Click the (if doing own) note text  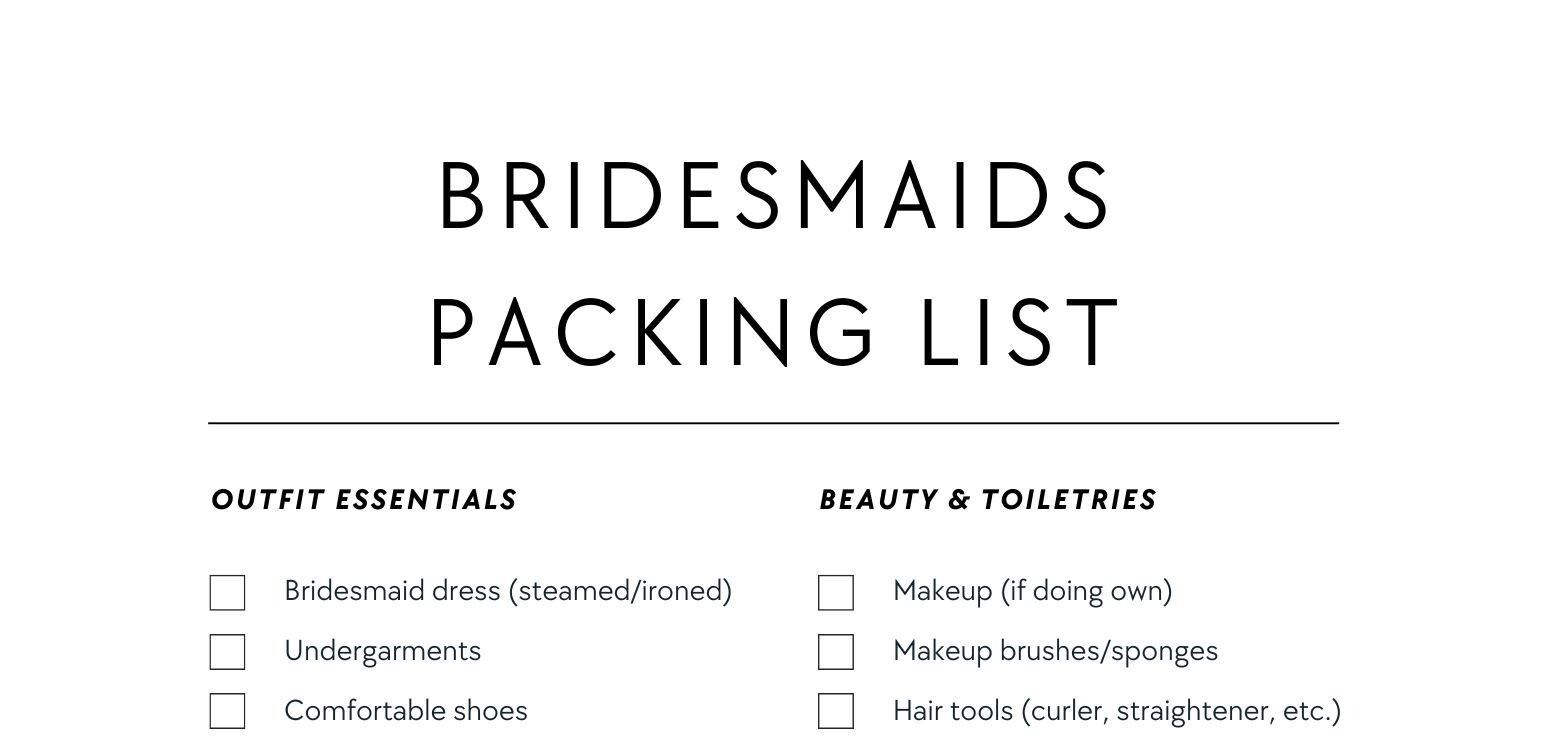point(1086,591)
